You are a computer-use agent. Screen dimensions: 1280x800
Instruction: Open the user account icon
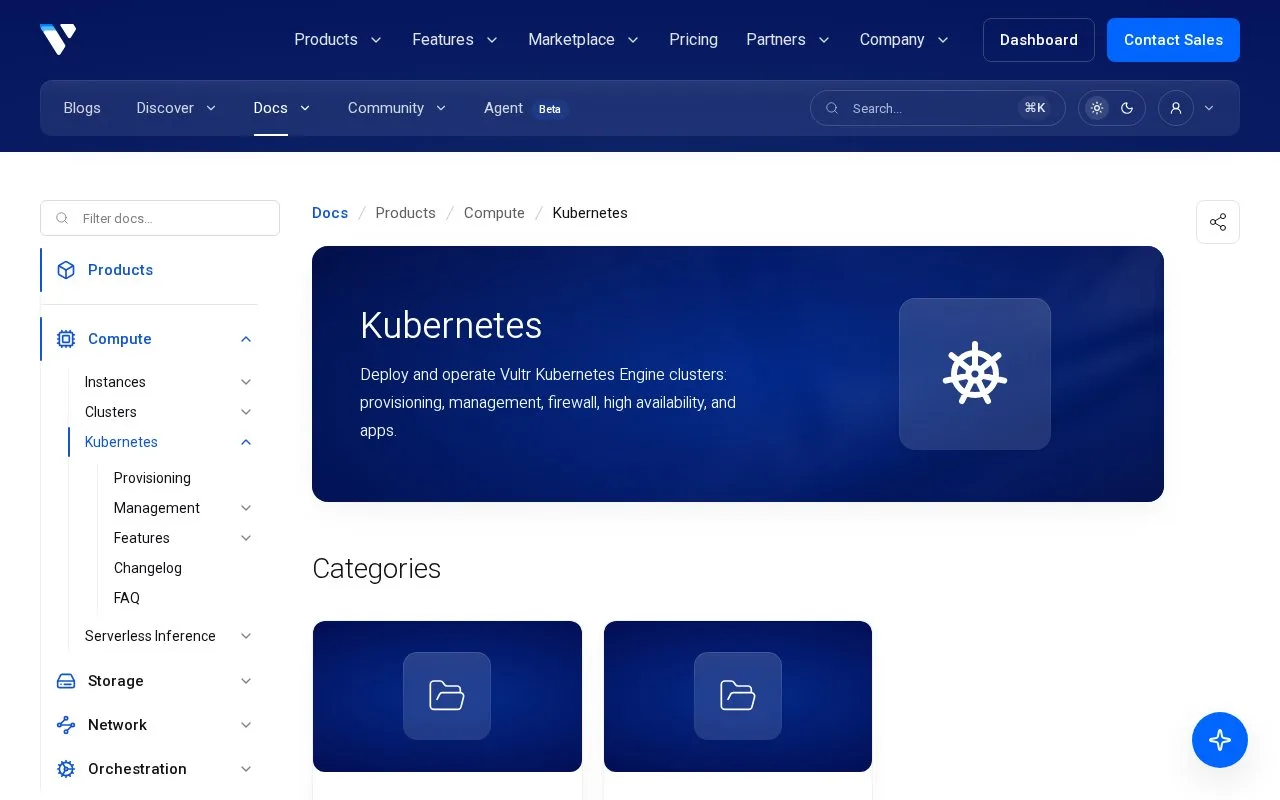[x=1176, y=108]
